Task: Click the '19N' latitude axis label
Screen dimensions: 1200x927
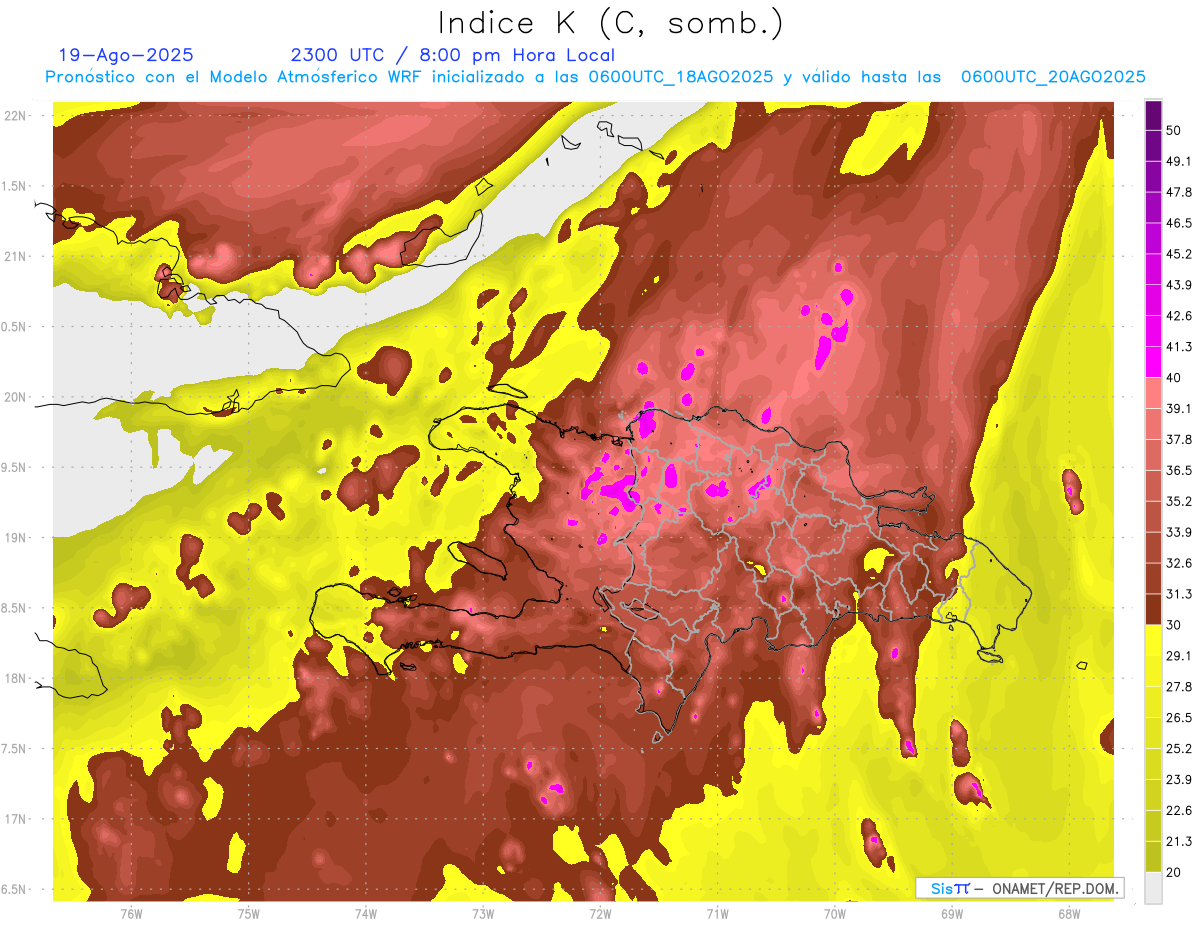Action: (x=15, y=537)
